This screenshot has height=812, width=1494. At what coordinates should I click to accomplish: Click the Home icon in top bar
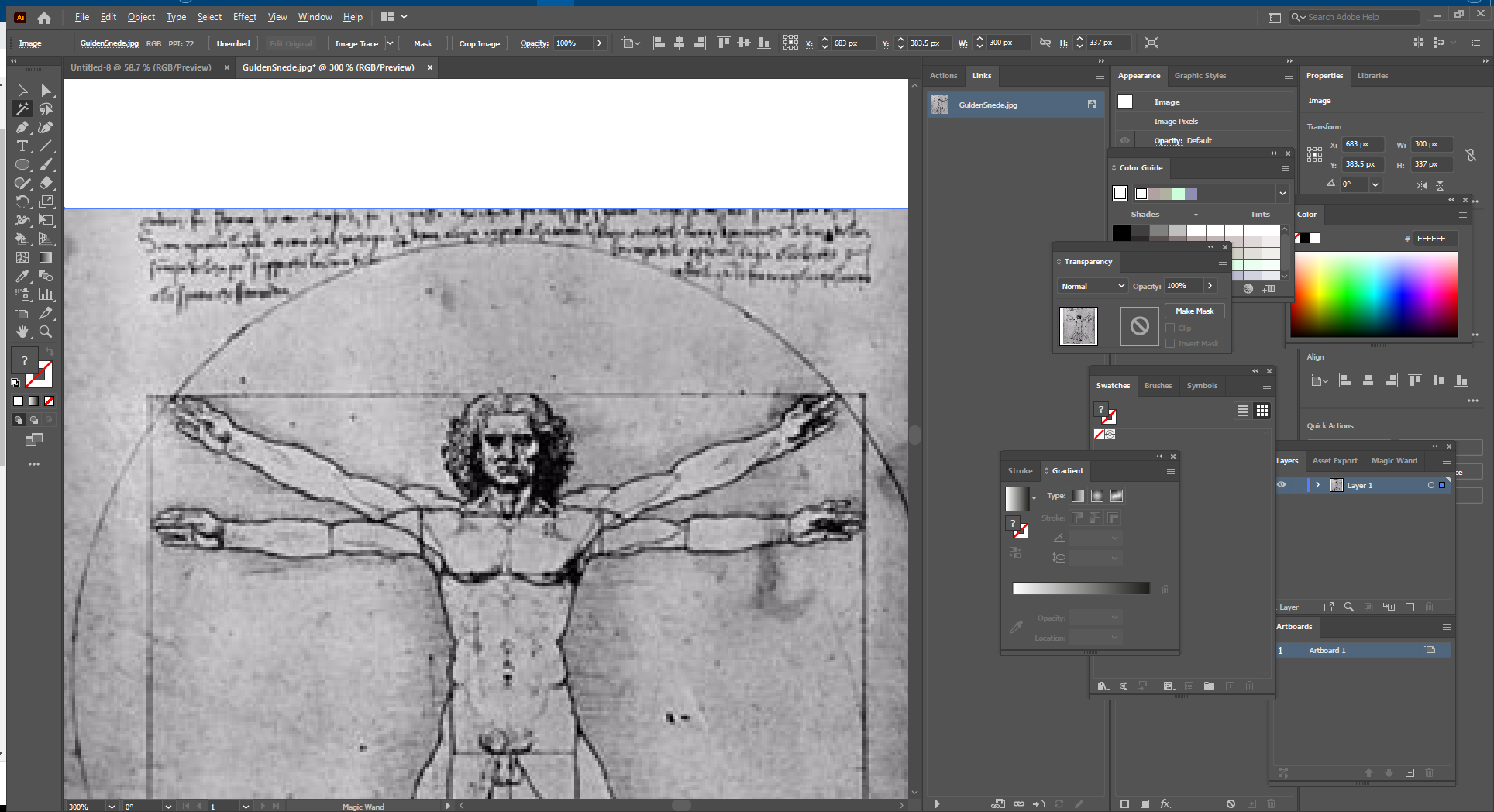point(44,17)
